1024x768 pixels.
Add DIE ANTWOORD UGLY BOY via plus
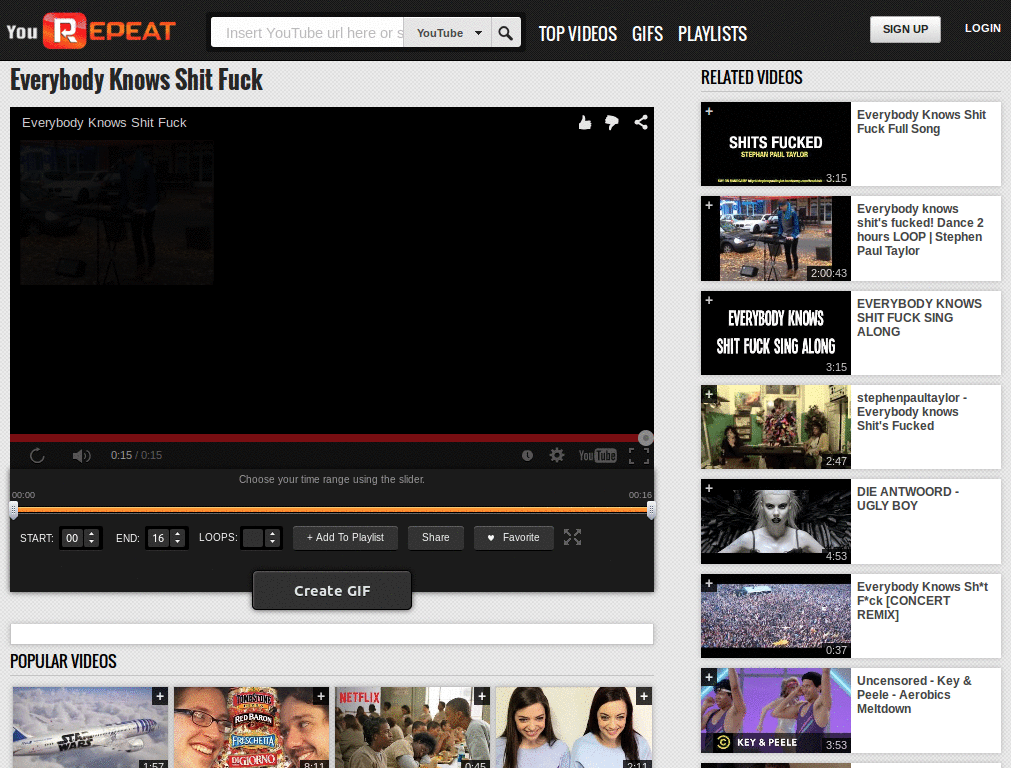(709, 488)
